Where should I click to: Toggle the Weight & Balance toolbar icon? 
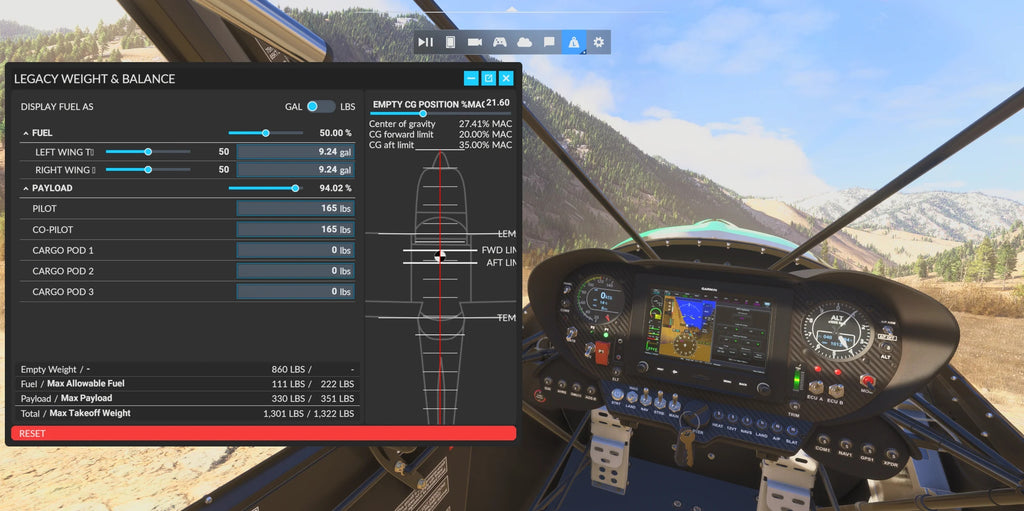tap(574, 42)
